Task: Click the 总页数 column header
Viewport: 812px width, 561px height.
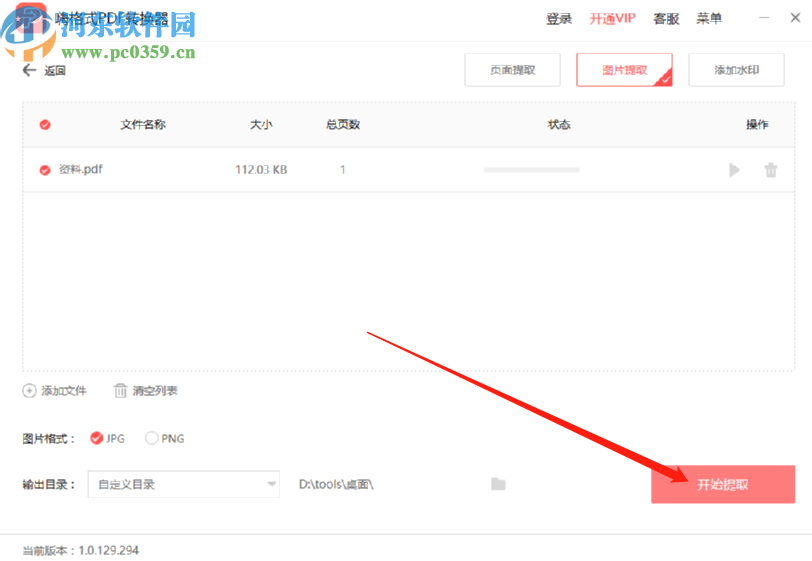Action: 343,125
